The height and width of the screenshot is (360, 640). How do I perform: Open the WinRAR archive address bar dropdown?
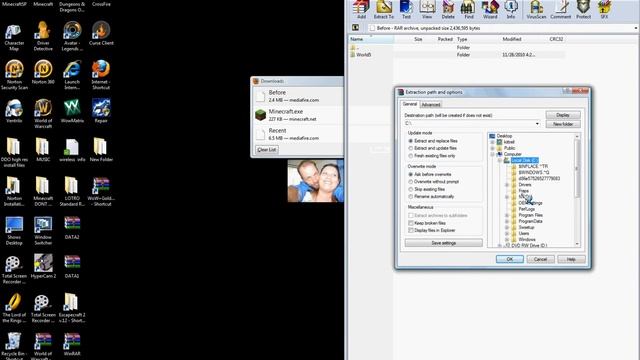pyautogui.click(x=636, y=28)
